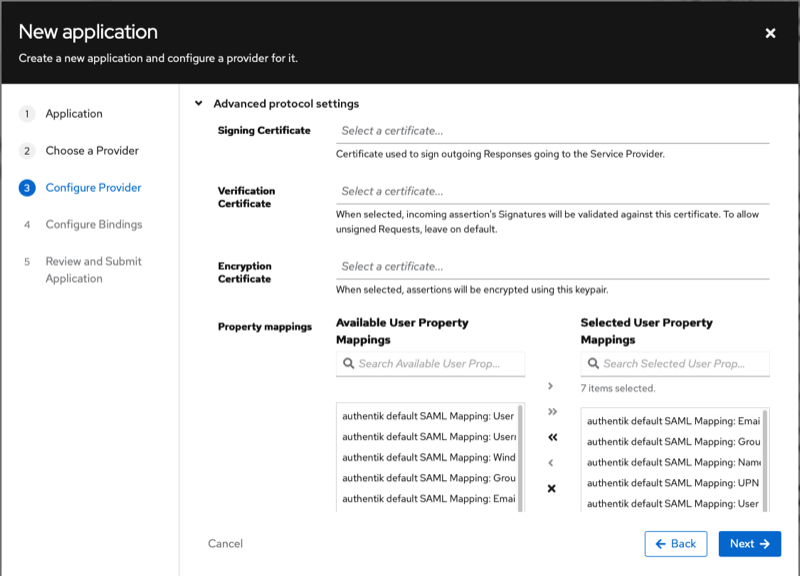The width and height of the screenshot is (800, 576).
Task: Click the selected mappings list scrollbar
Action: click(x=765, y=461)
